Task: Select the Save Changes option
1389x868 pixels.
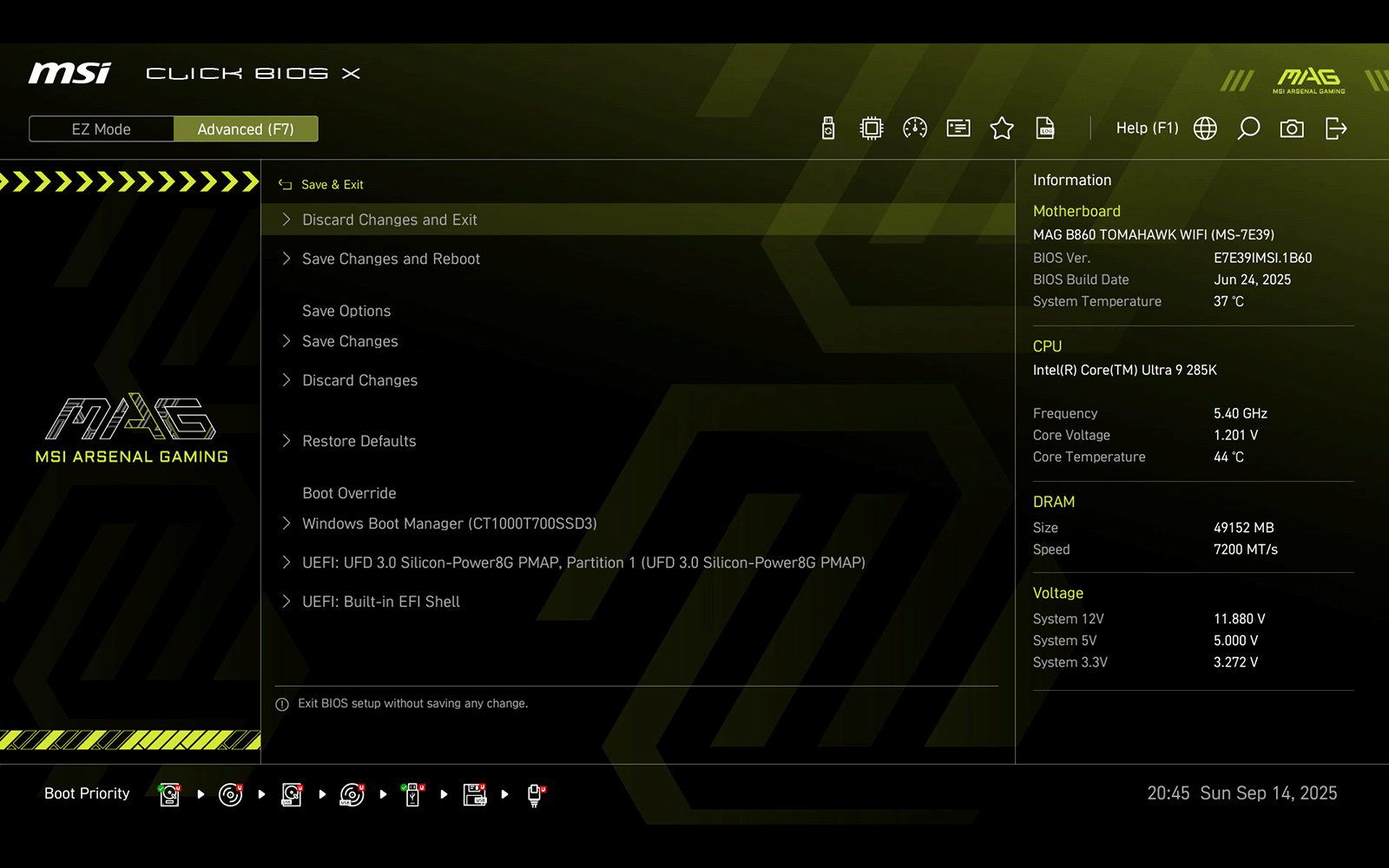Action: 638,341
